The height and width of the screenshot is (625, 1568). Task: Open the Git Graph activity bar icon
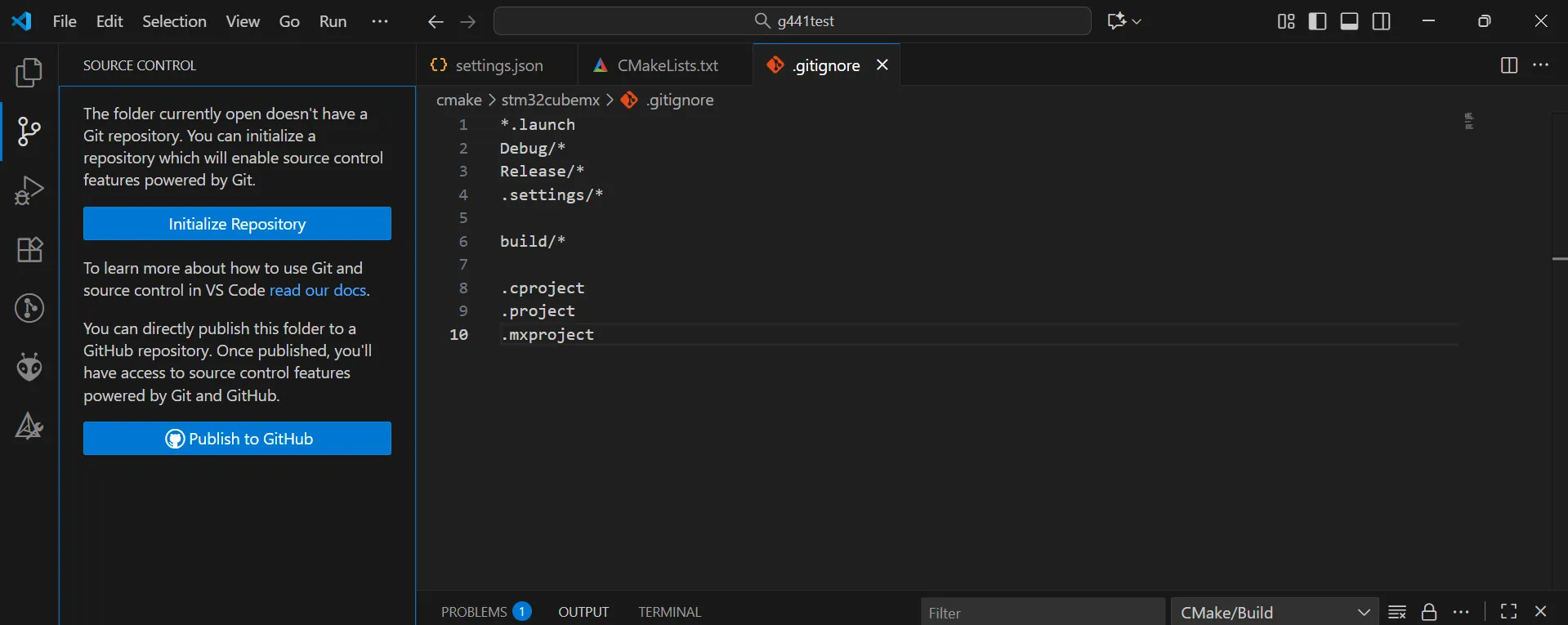click(29, 308)
